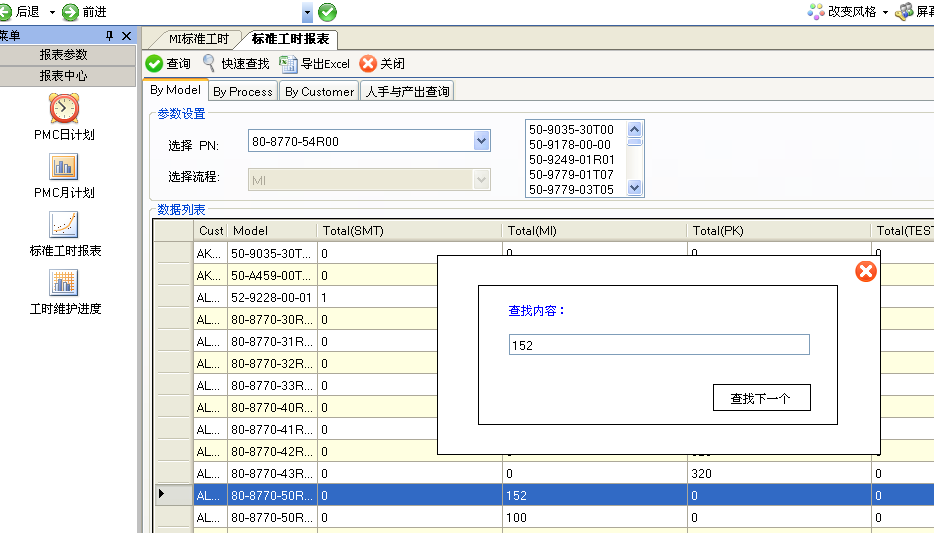Click the PN list scrollbar thumb

pyautogui.click(x=634, y=142)
